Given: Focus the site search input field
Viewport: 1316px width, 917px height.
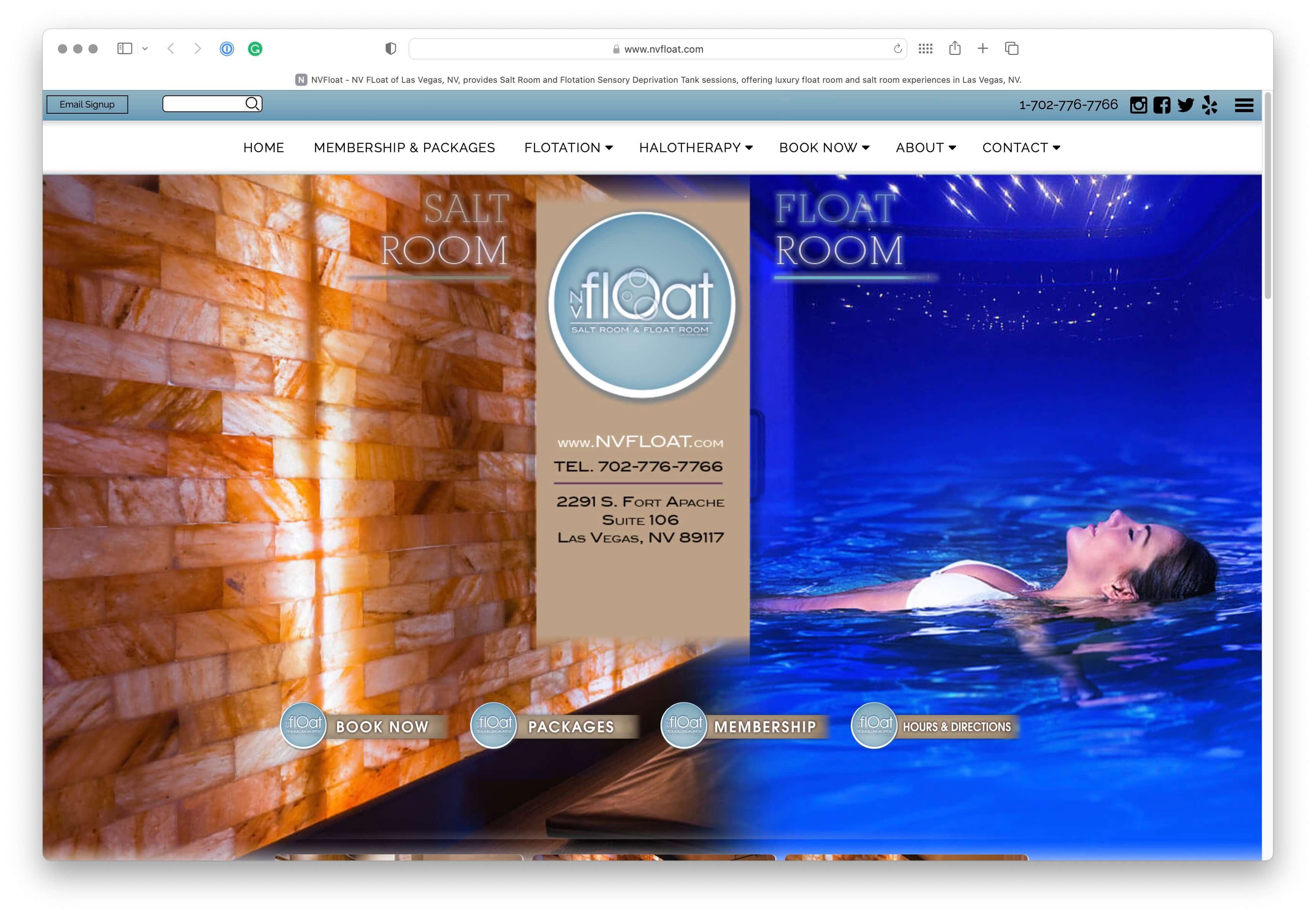Looking at the screenshot, I should [x=203, y=104].
